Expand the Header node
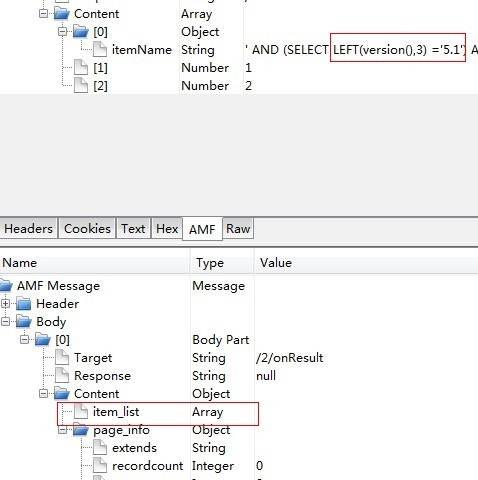Screen dimensions: 478x480 (x=5, y=304)
